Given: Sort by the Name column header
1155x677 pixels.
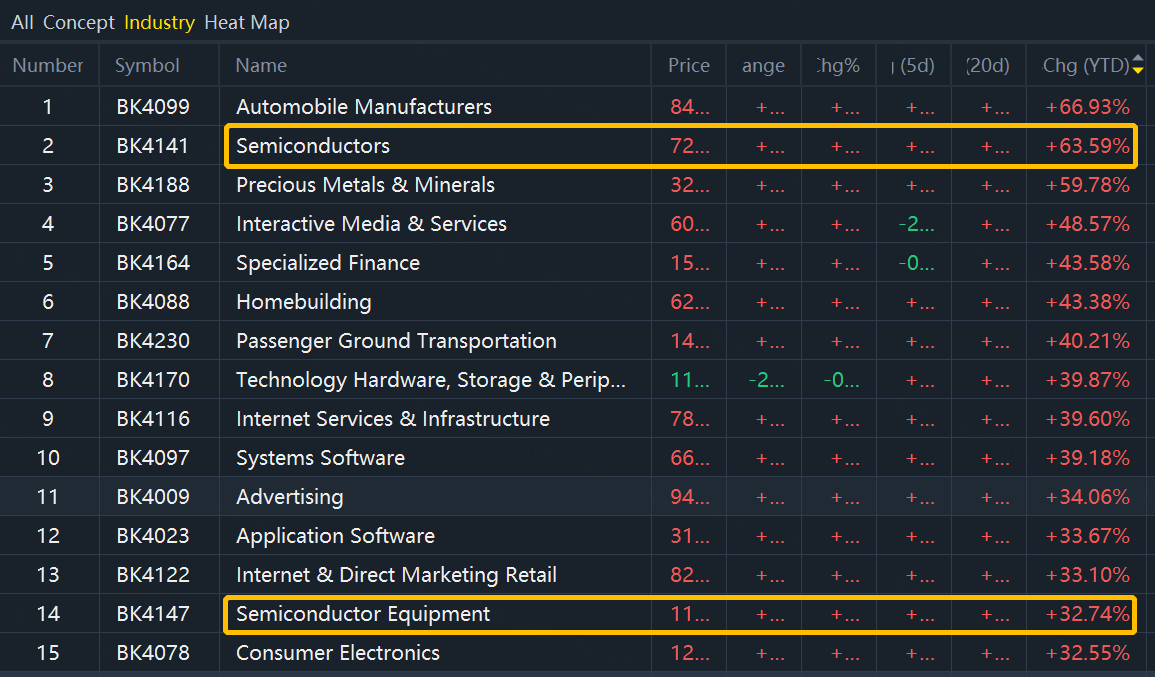Looking at the screenshot, I should [x=261, y=66].
